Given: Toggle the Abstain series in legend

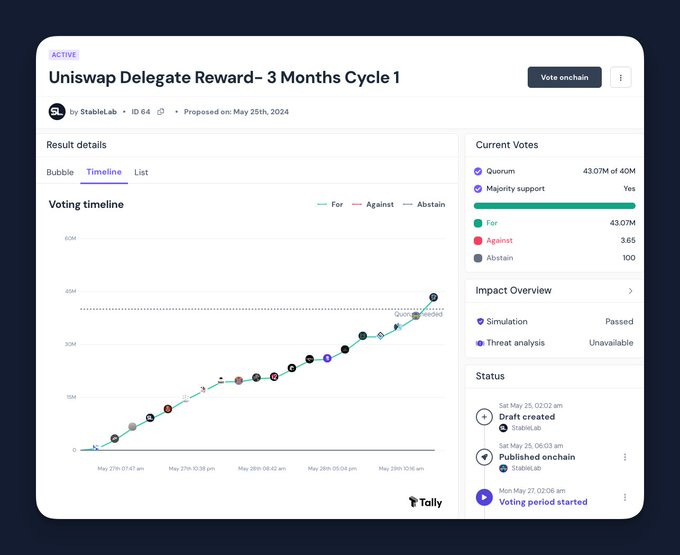Looking at the screenshot, I should [x=424, y=204].
